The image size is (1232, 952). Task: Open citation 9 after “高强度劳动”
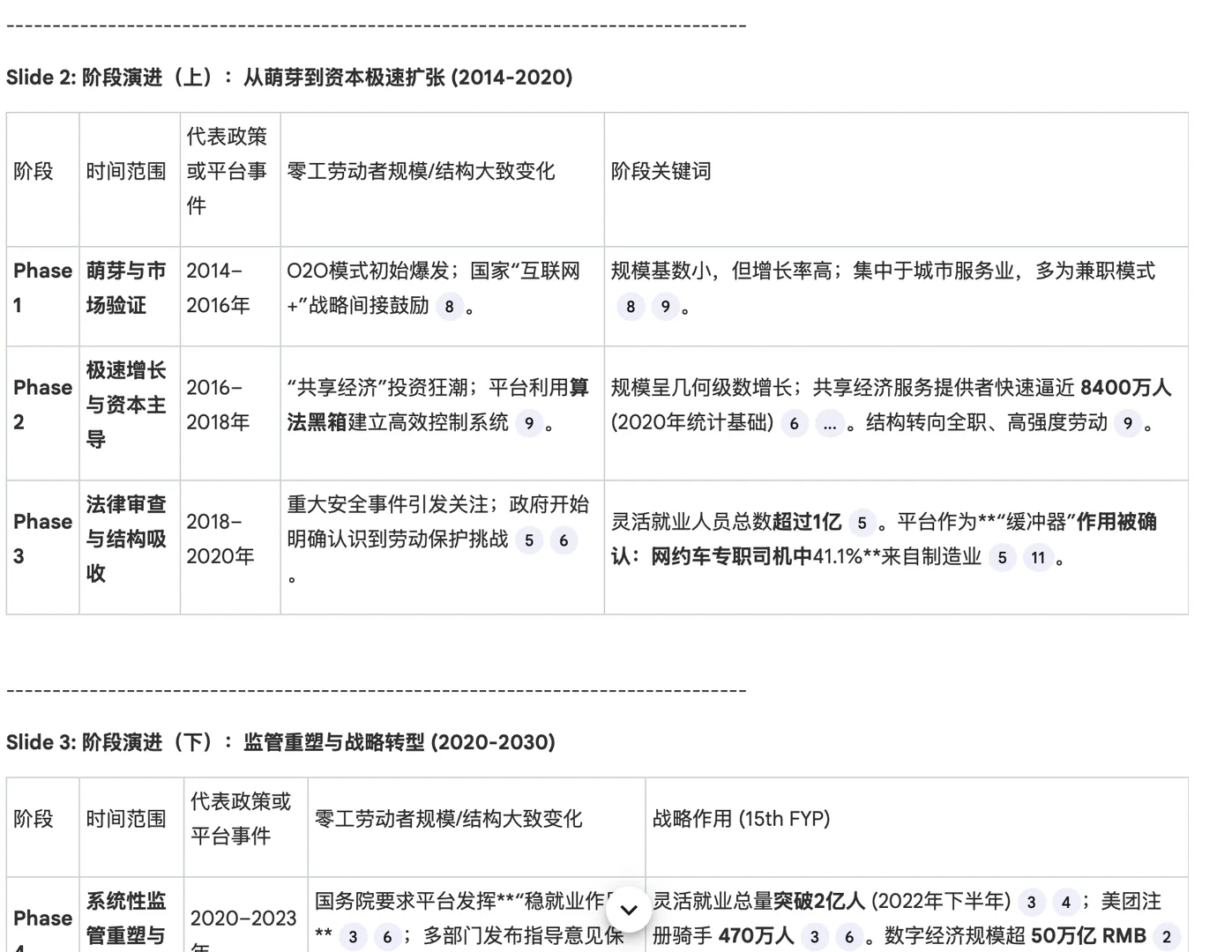point(1128,424)
